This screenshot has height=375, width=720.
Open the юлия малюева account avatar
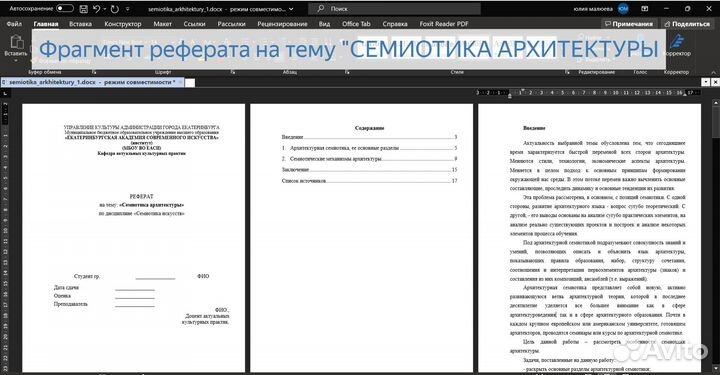tap(623, 9)
